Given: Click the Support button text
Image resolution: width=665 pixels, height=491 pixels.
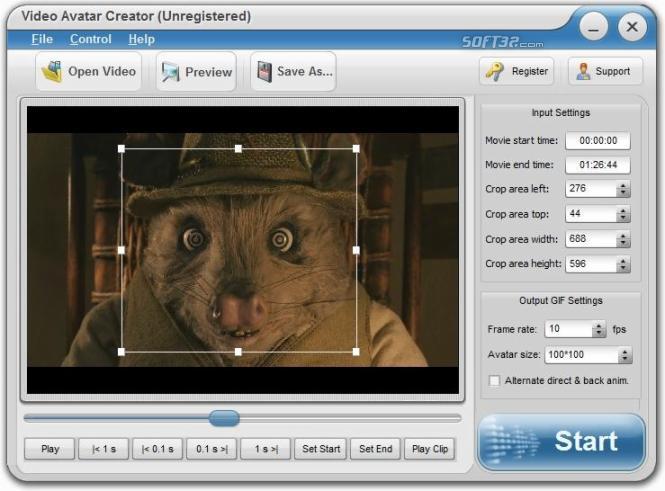Looking at the screenshot, I should 612,71.
